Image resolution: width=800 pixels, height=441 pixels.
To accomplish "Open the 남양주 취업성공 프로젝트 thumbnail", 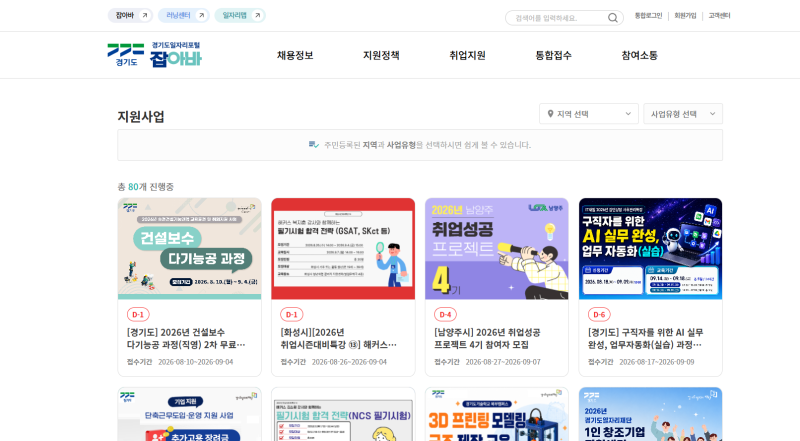I will point(496,249).
